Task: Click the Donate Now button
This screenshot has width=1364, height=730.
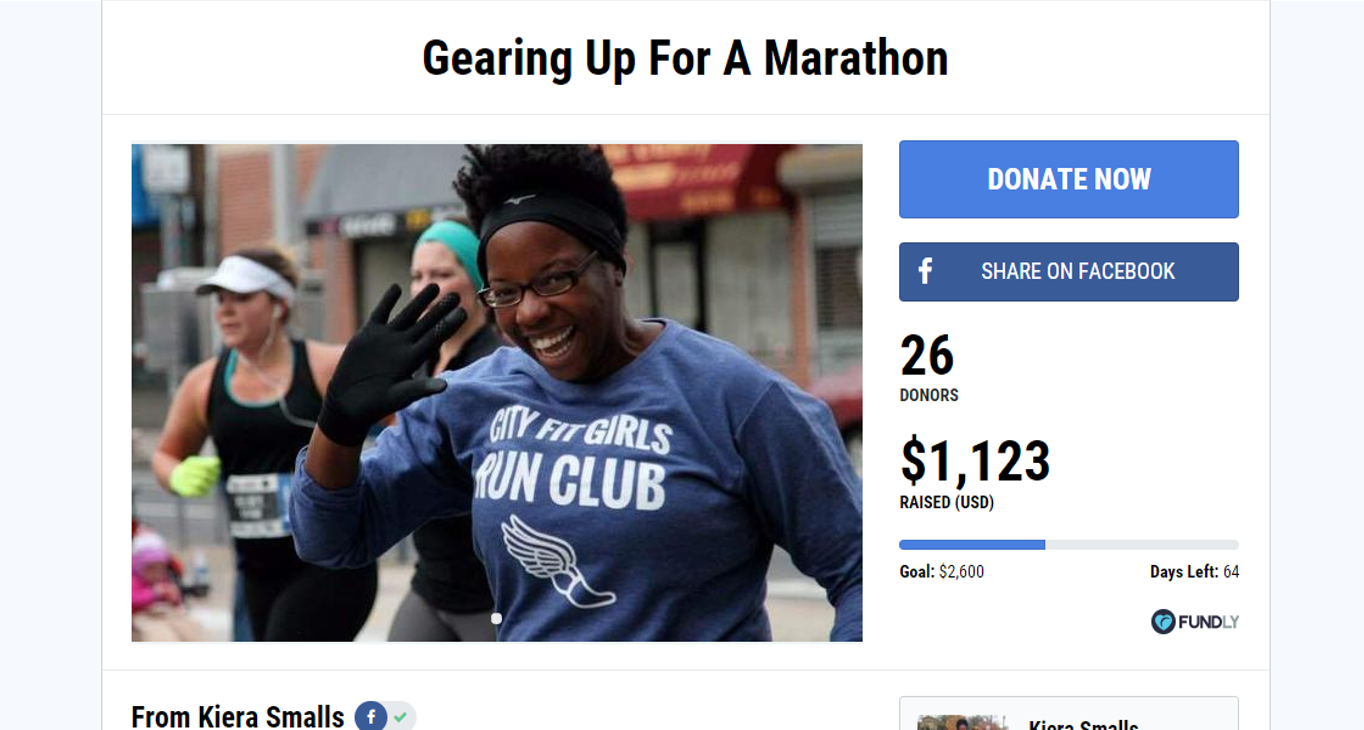Action: pyautogui.click(x=1068, y=179)
